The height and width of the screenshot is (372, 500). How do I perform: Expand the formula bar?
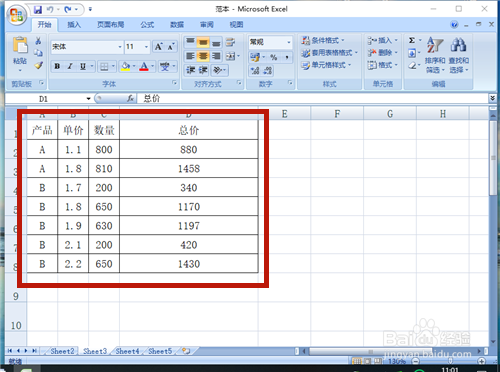(492, 98)
